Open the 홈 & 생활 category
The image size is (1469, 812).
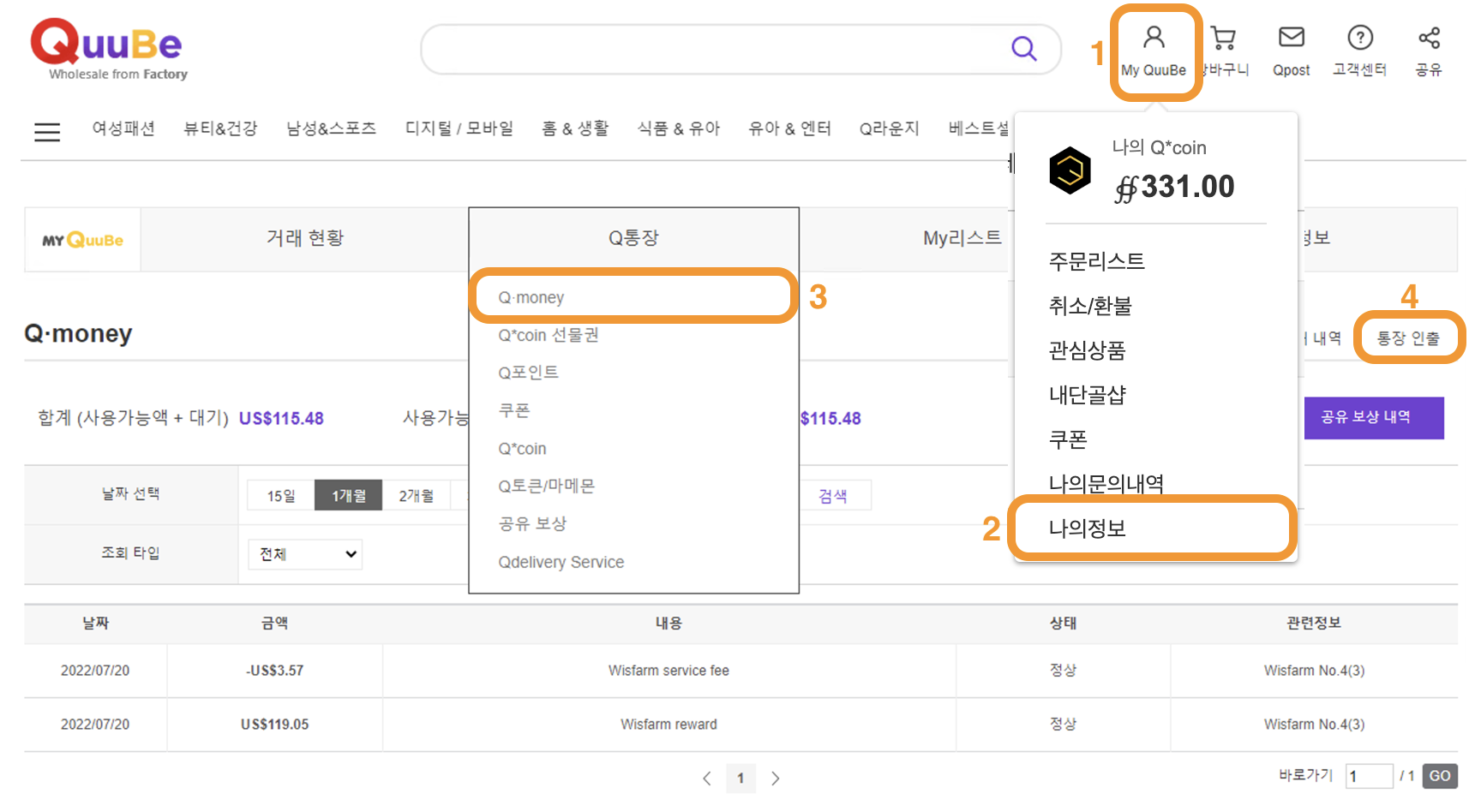(x=575, y=128)
